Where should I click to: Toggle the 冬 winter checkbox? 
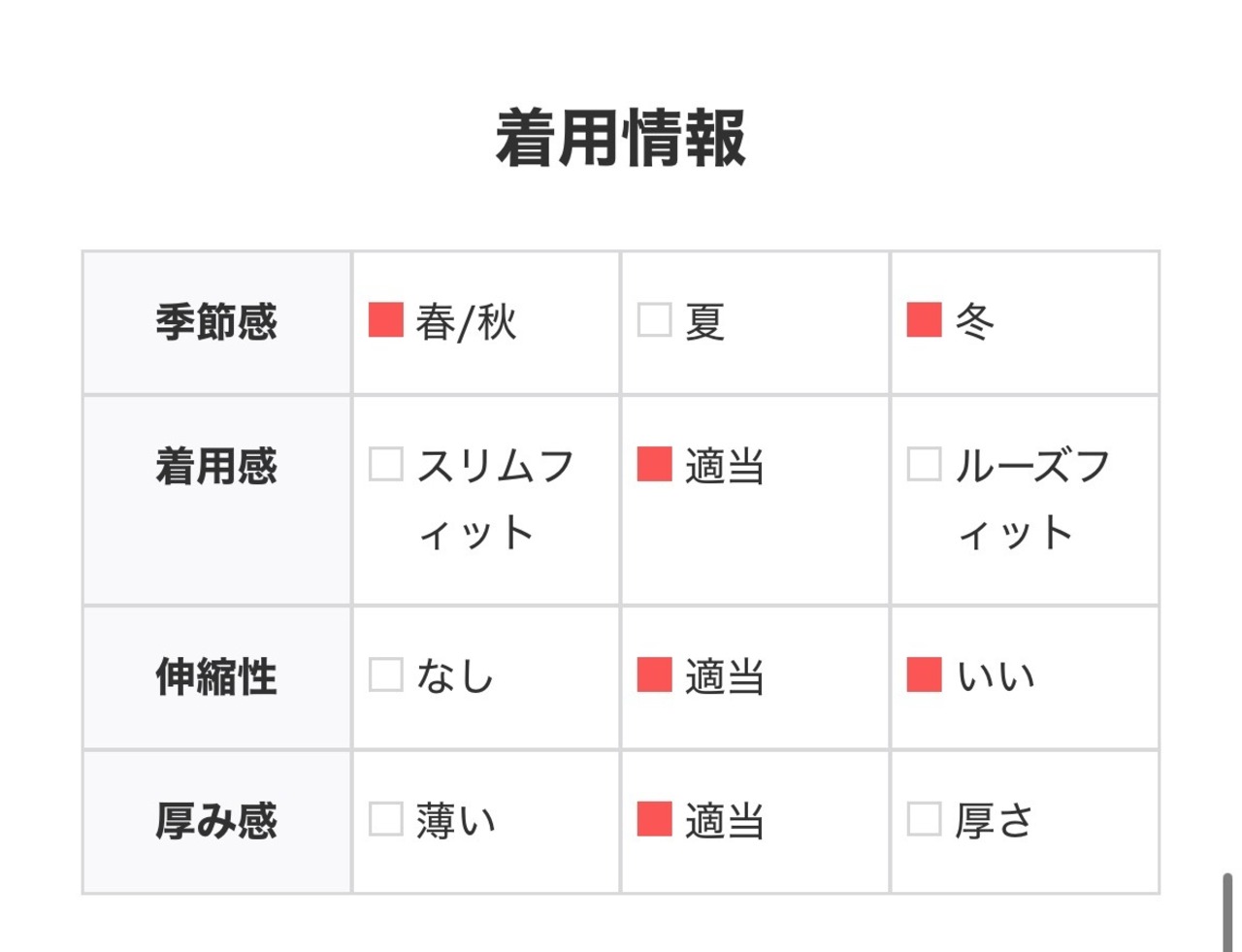(924, 319)
